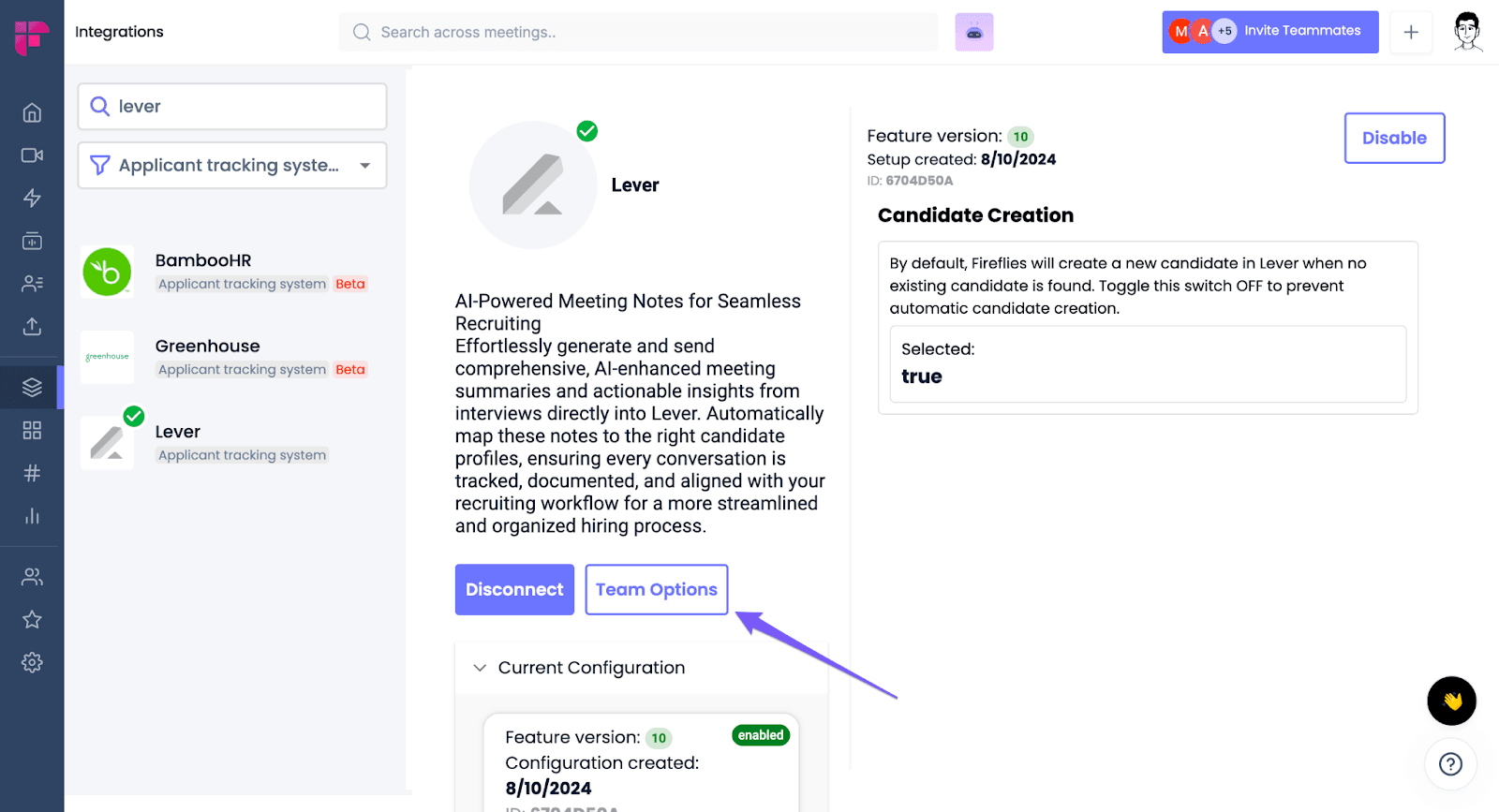Select BambooHR in the integrations list
This screenshot has width=1499, height=812.
tap(232, 272)
